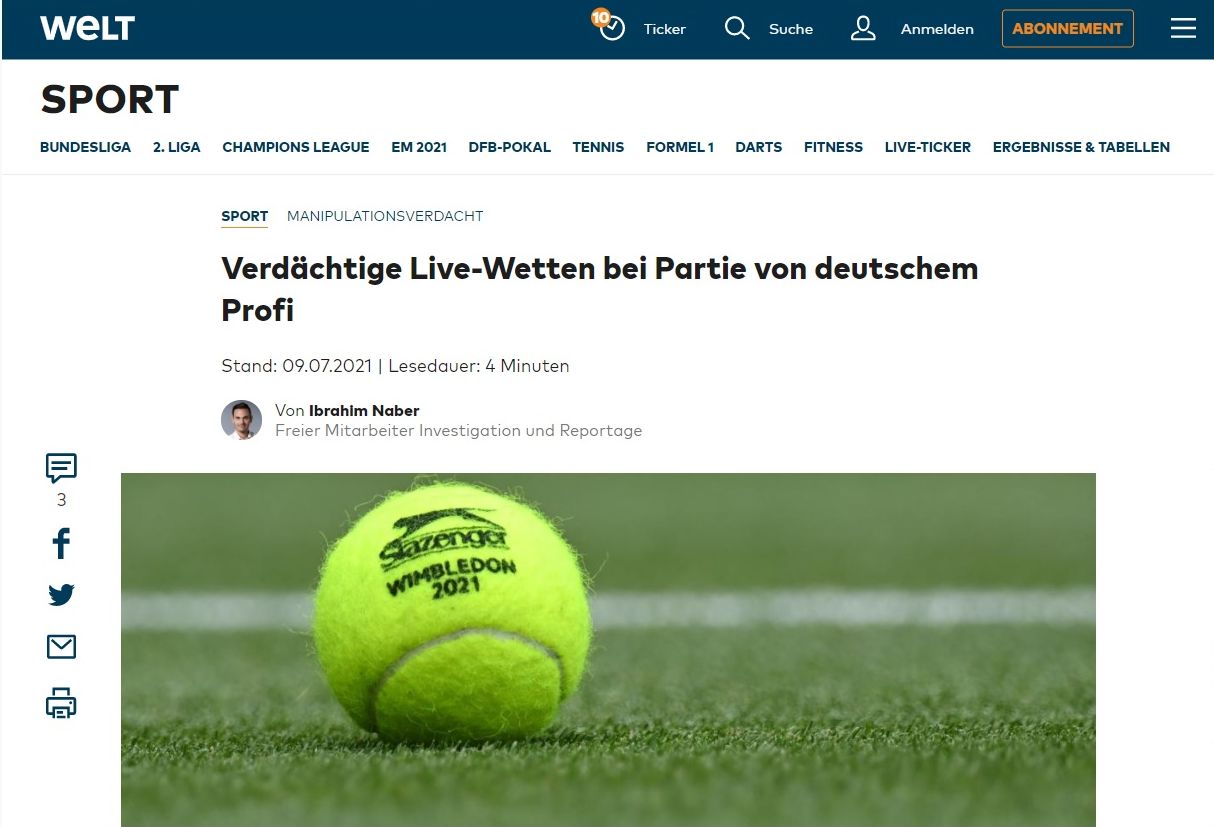Open the hamburger menu
1214x827 pixels.
pos(1183,28)
